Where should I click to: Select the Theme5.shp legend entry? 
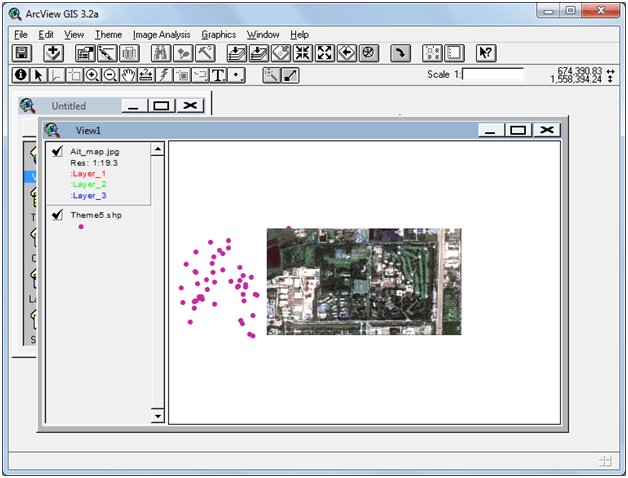point(96,215)
